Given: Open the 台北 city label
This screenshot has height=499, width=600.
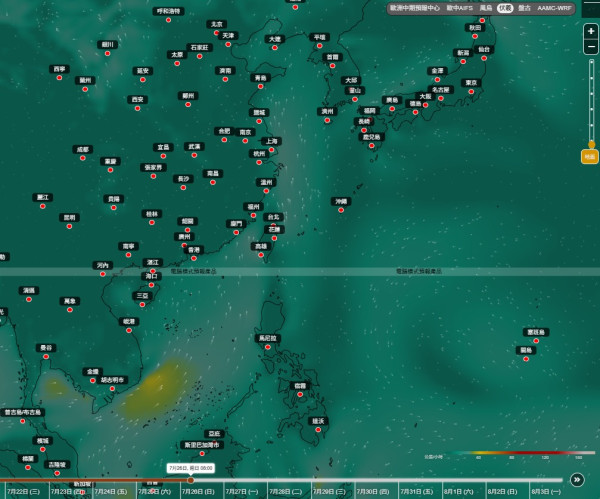Looking at the screenshot, I should click(x=274, y=217).
